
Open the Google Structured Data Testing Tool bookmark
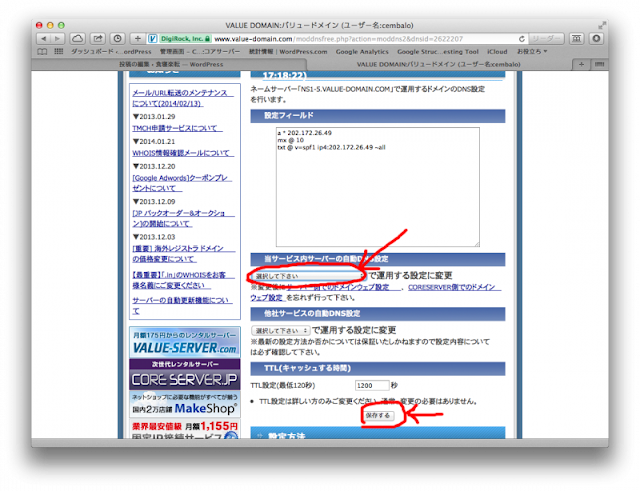438,52
